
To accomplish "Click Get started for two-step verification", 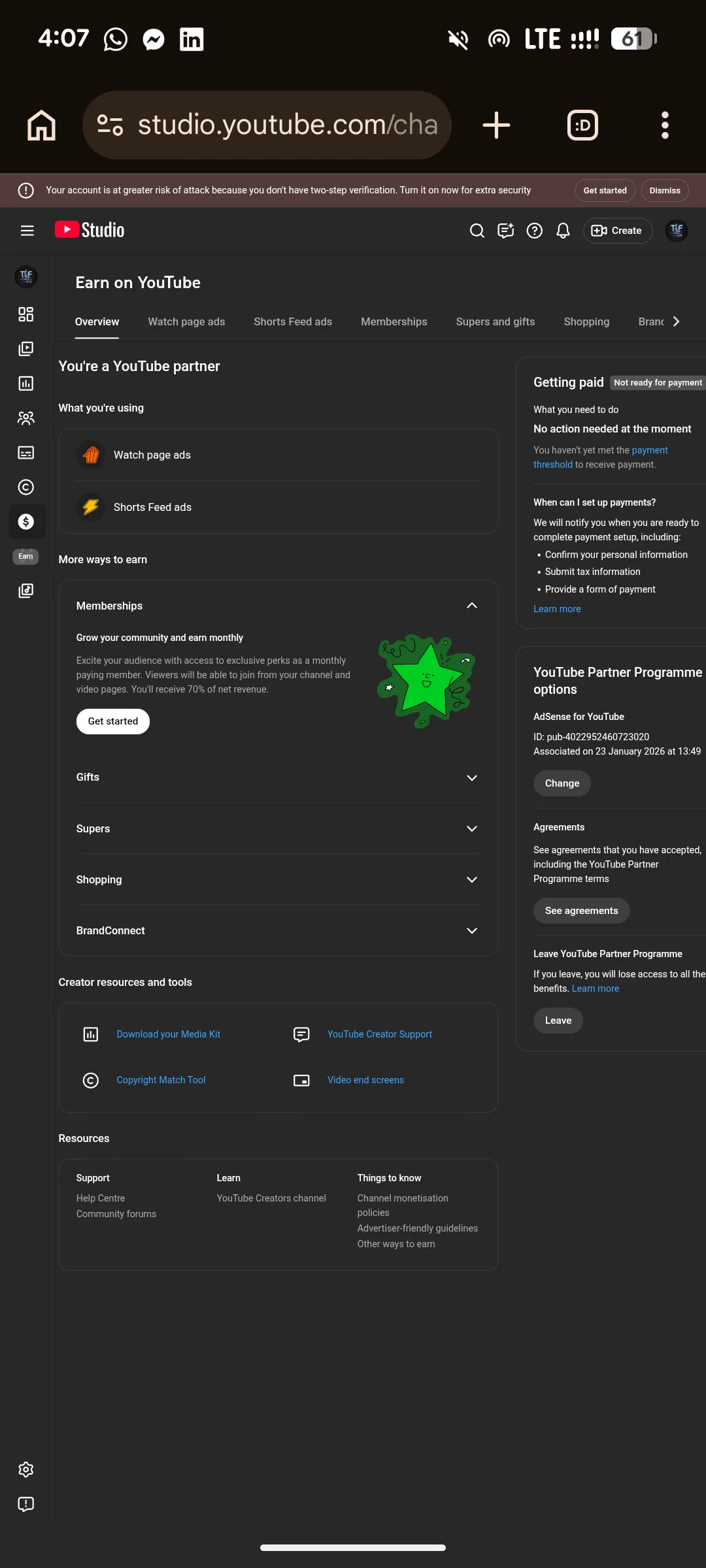I will (x=605, y=191).
